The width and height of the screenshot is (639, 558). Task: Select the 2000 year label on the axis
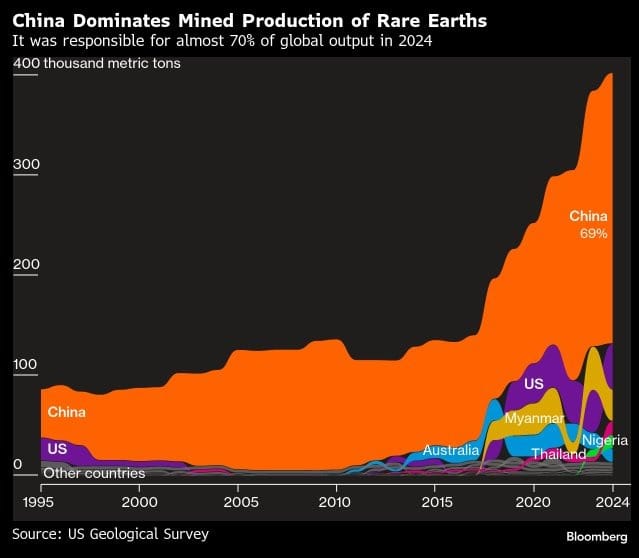click(x=139, y=501)
